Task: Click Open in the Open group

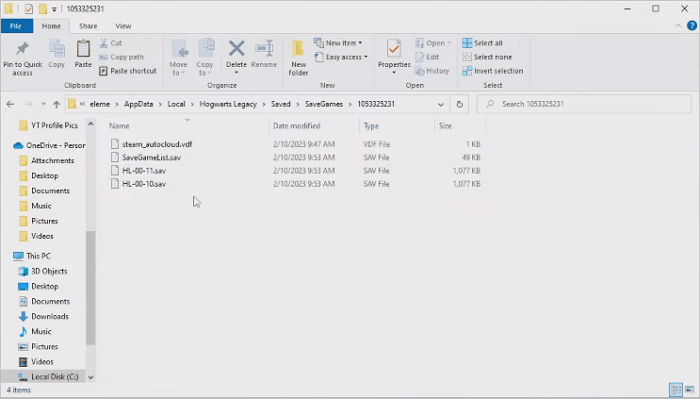Action: pos(433,43)
